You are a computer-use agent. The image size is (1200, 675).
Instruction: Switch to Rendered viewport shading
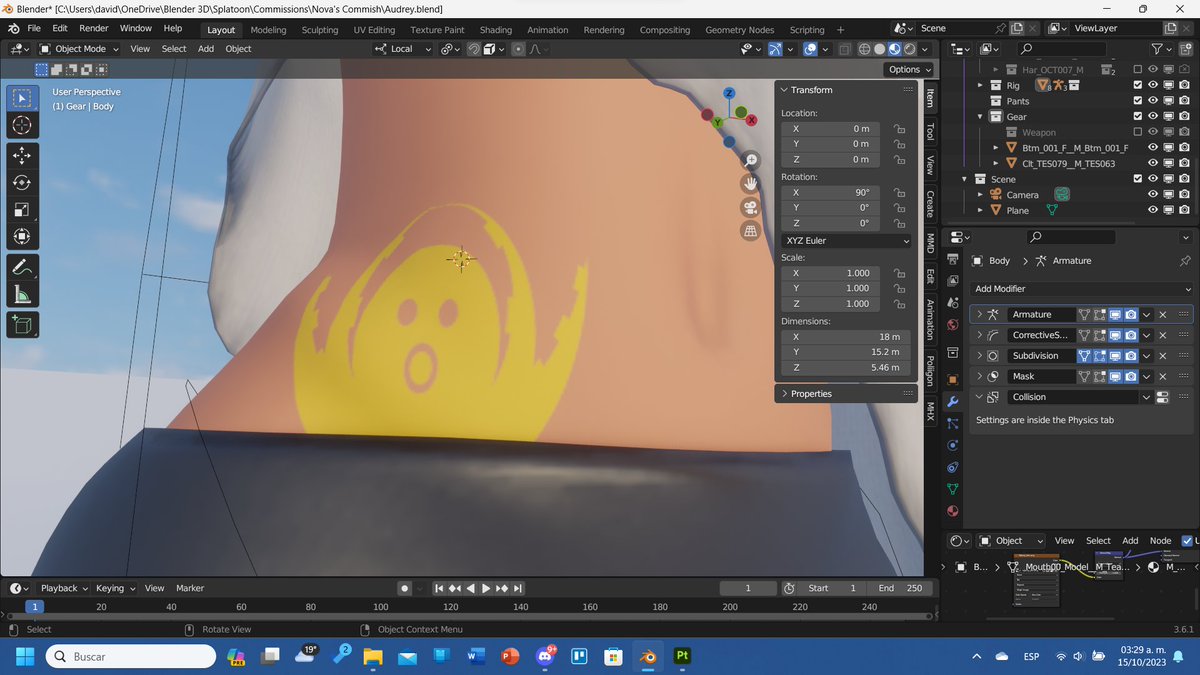[910, 49]
